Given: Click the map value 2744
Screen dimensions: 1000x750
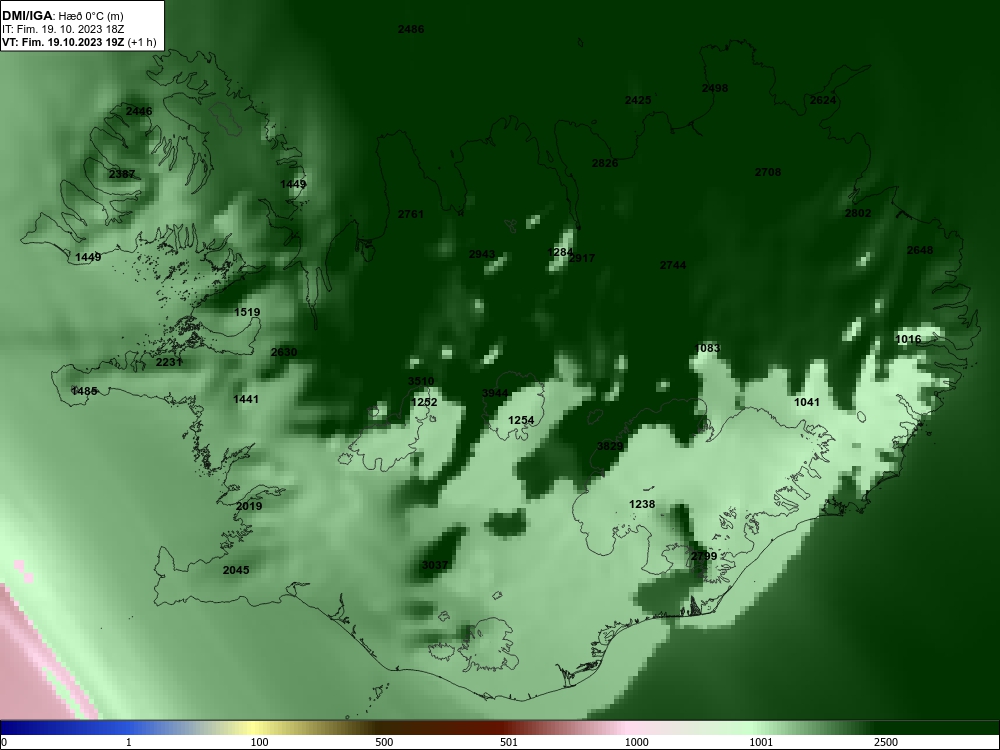Looking at the screenshot, I should point(673,265).
